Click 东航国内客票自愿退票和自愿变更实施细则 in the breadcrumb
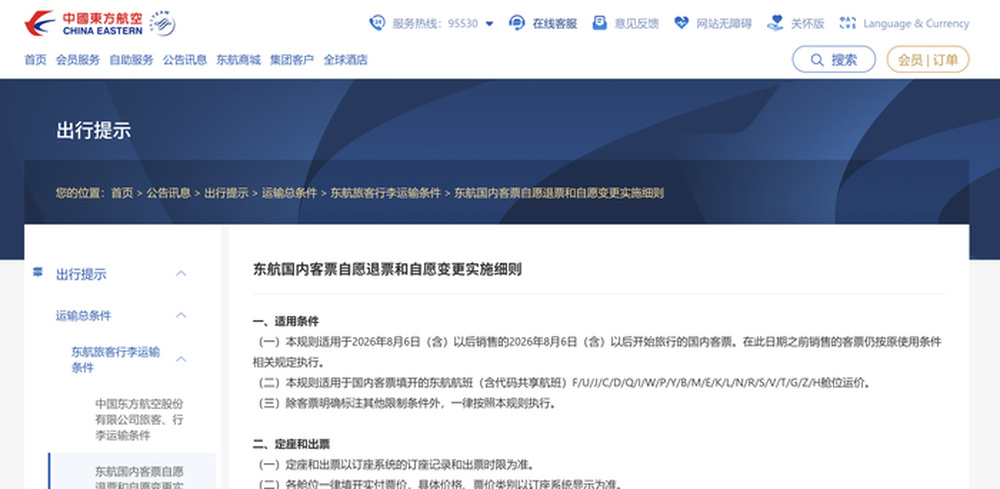 559,193
